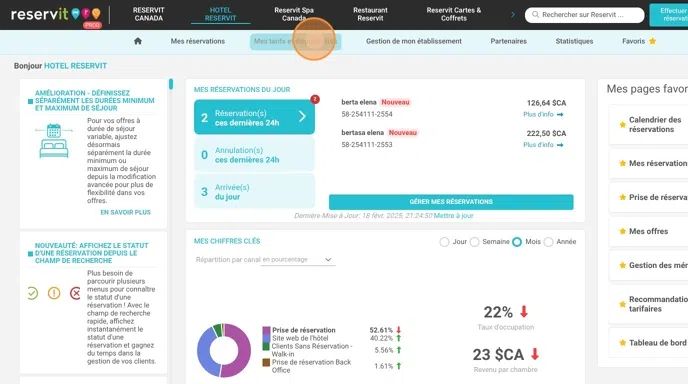Open Mes offres favorite page
The width and height of the screenshot is (688, 384).
[649, 231]
